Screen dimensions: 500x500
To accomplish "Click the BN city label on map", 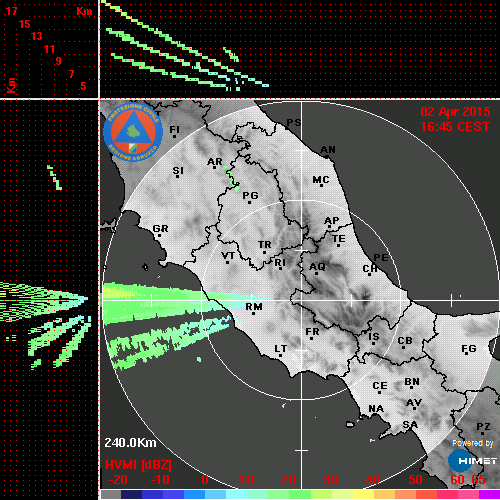I will [412, 382].
